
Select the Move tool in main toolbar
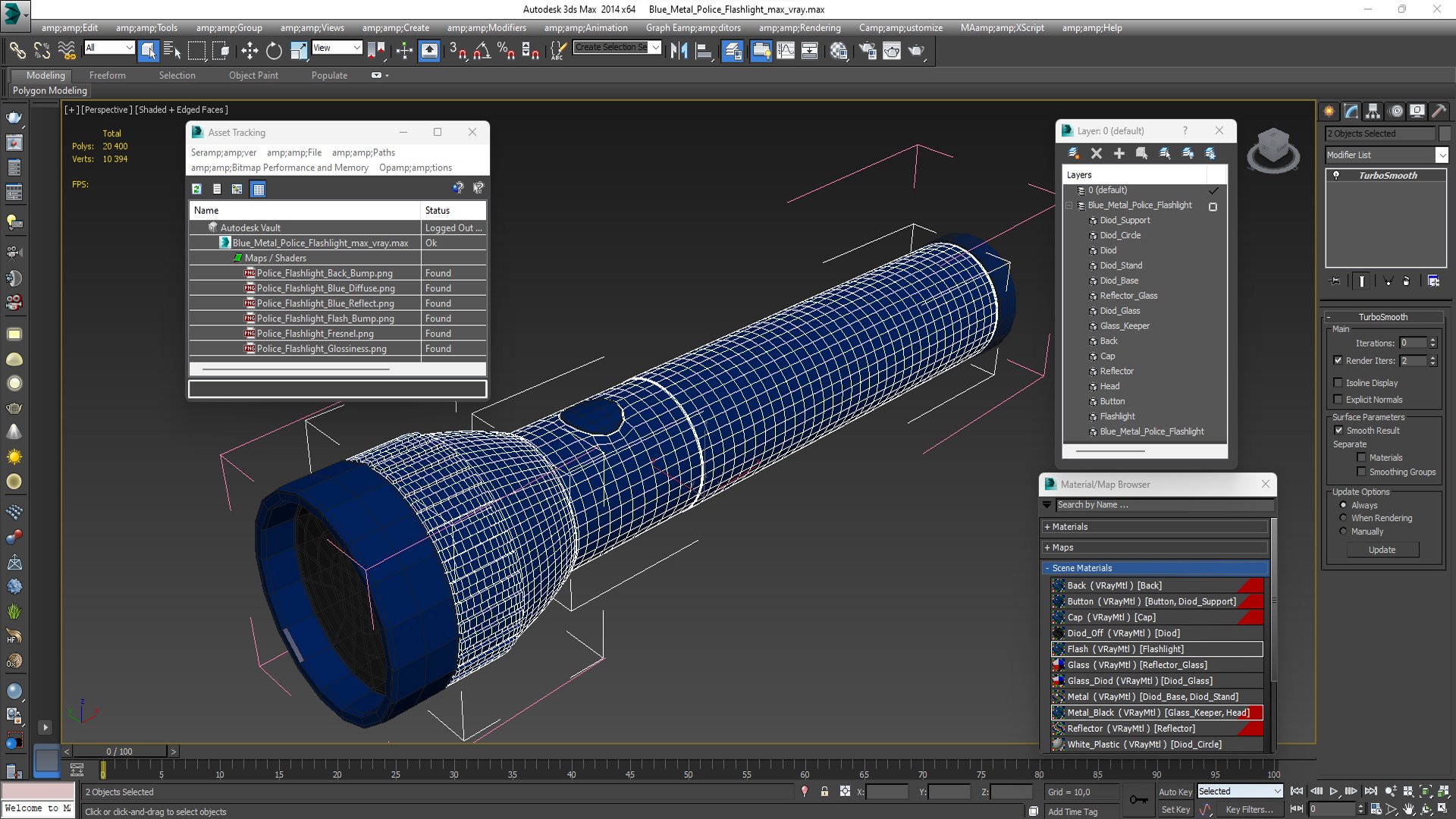tap(249, 51)
